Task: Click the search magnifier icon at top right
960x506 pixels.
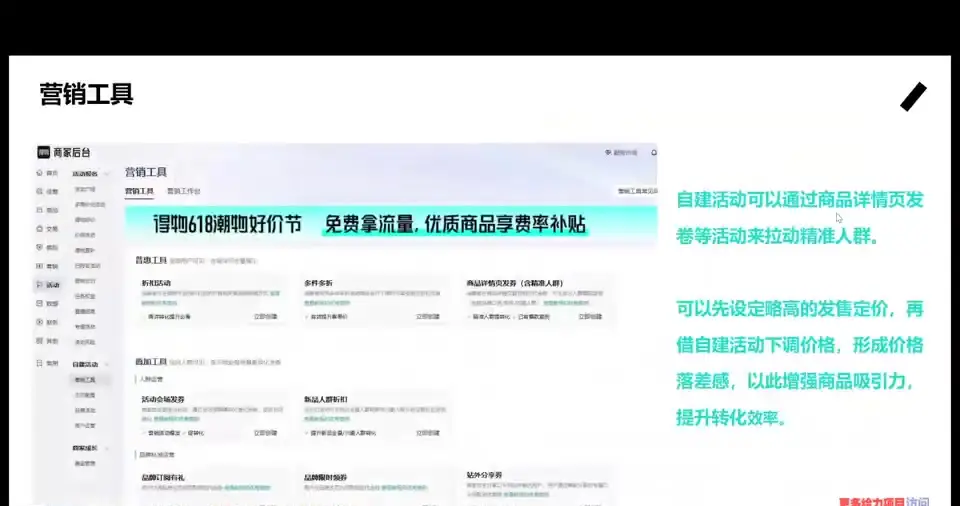Action: [654, 153]
